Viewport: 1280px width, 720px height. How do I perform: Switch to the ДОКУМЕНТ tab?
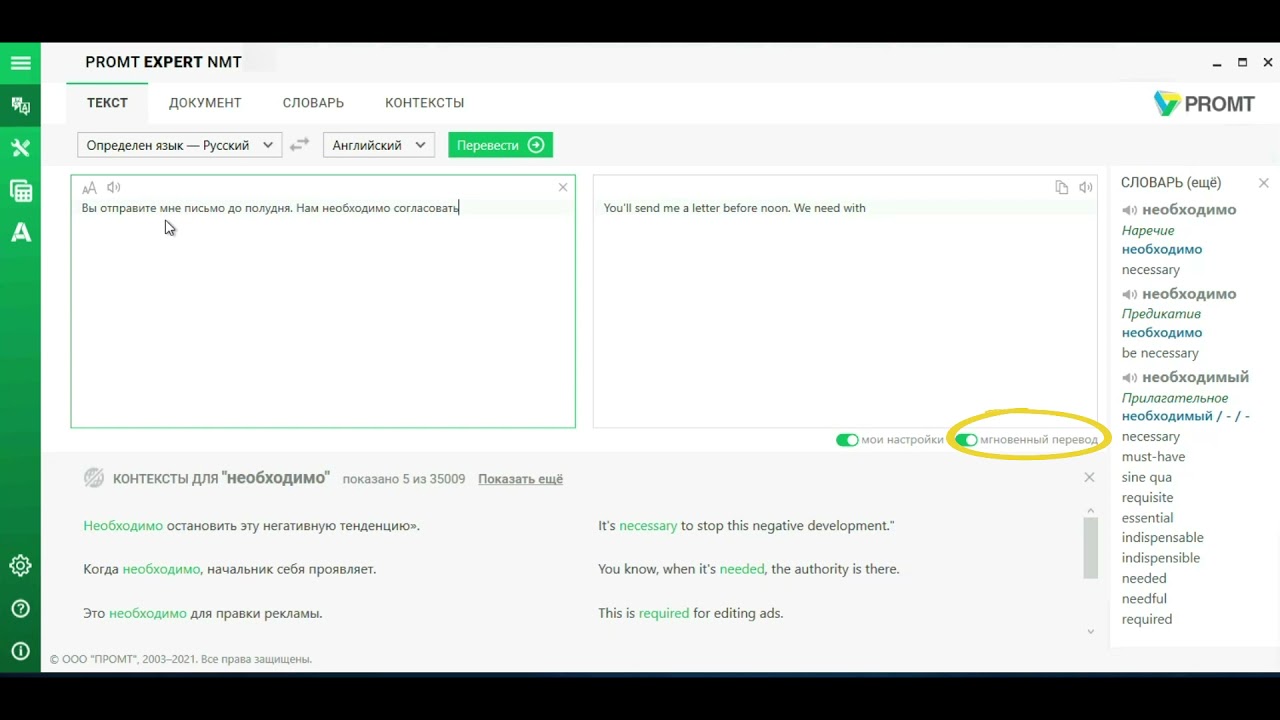tap(205, 103)
